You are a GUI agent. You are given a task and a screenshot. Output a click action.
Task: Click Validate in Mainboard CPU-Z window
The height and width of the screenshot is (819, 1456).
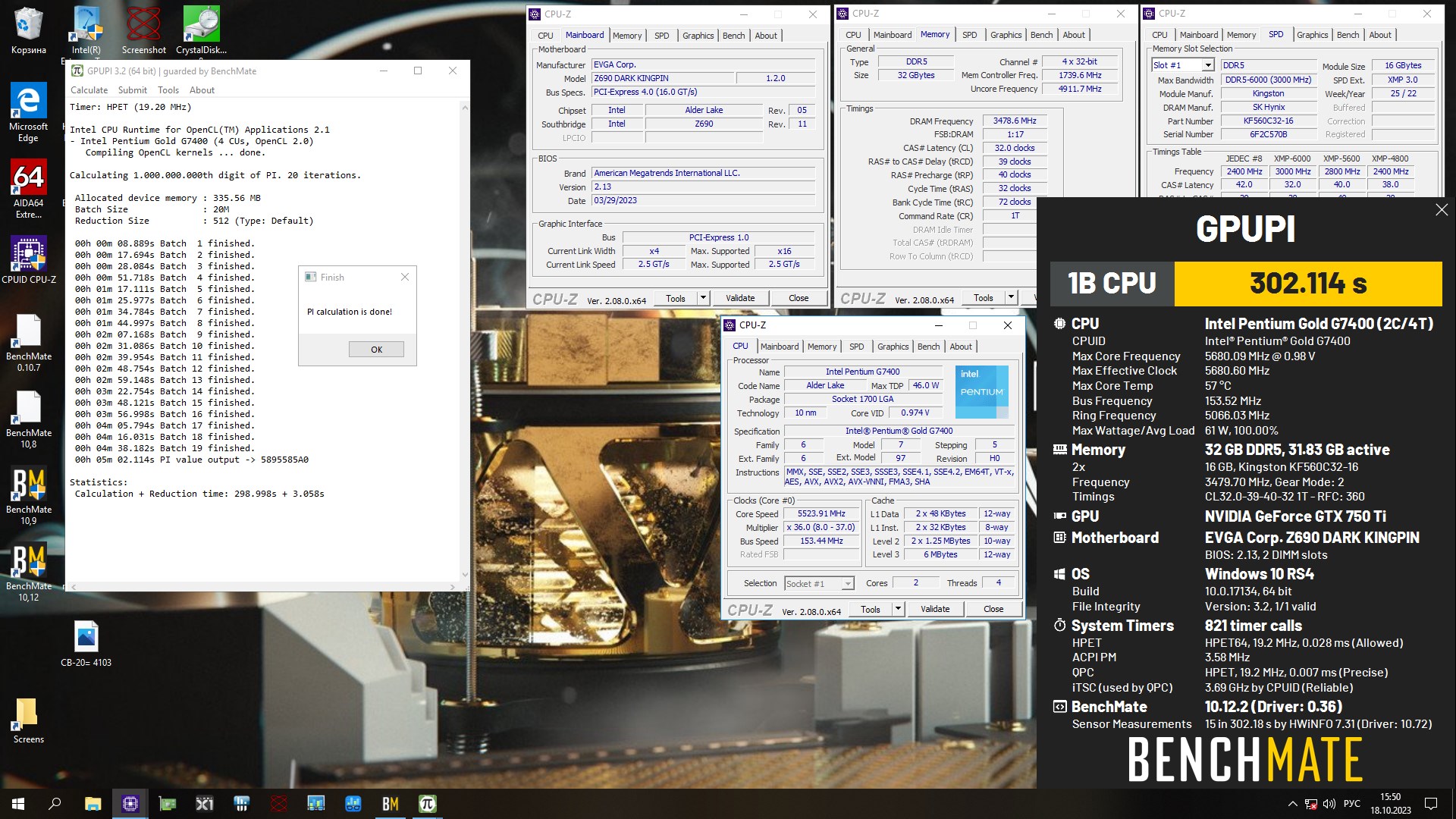pos(740,298)
